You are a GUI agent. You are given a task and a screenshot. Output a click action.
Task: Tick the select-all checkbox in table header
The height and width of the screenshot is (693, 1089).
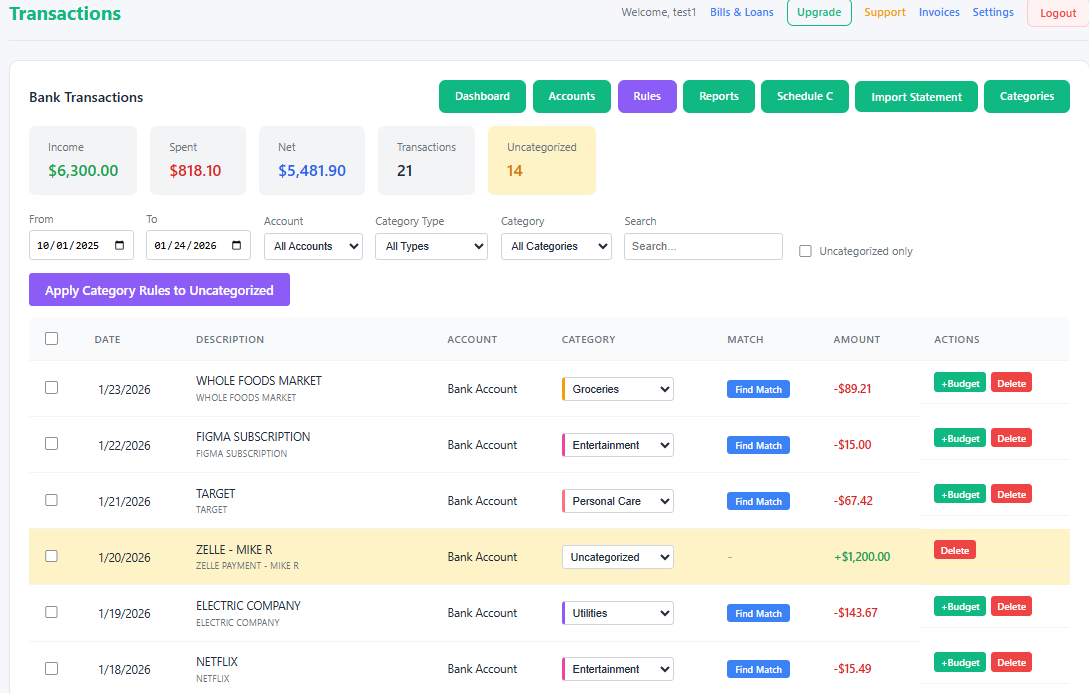(x=51, y=339)
